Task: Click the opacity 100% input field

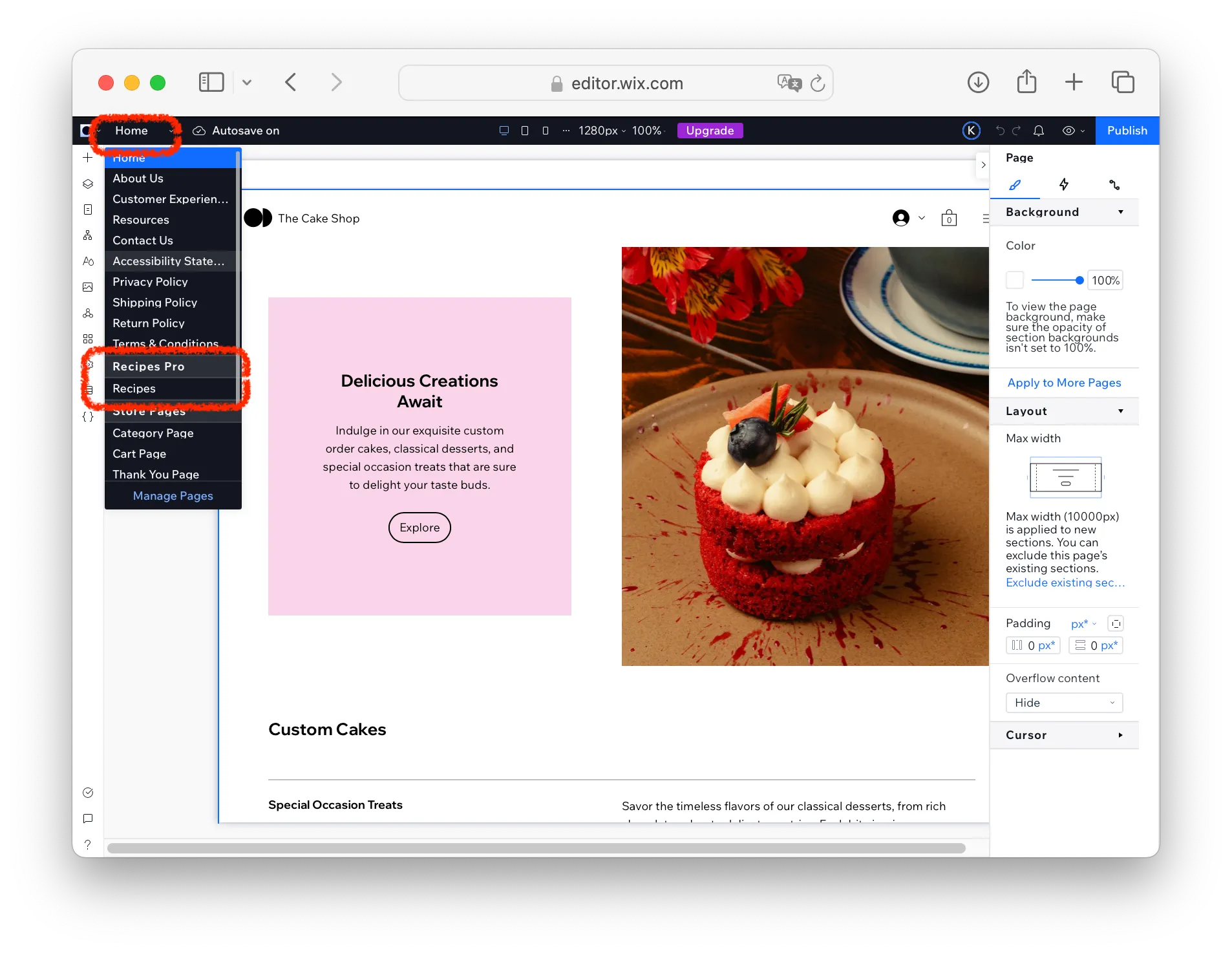Action: pyautogui.click(x=1105, y=280)
